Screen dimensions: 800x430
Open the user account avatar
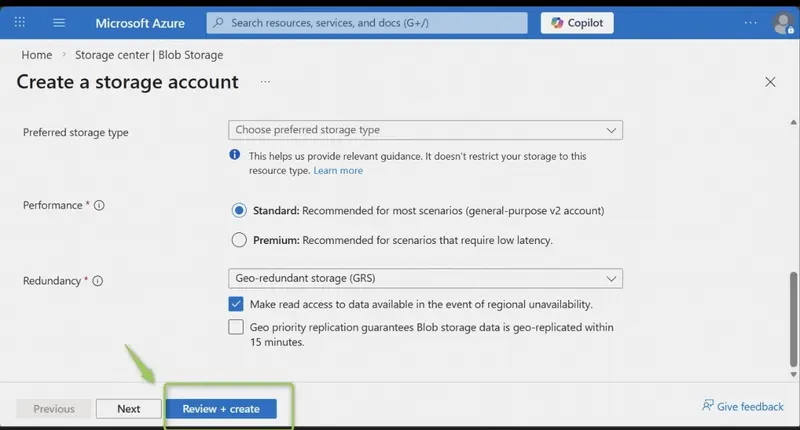click(783, 23)
